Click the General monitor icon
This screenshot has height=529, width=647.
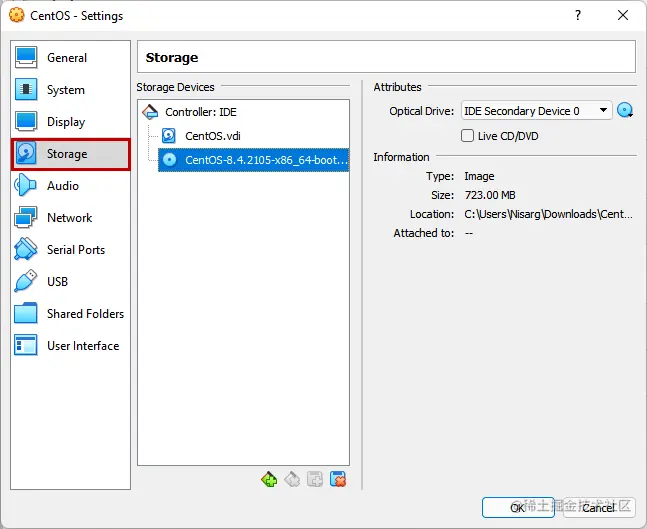point(26,57)
